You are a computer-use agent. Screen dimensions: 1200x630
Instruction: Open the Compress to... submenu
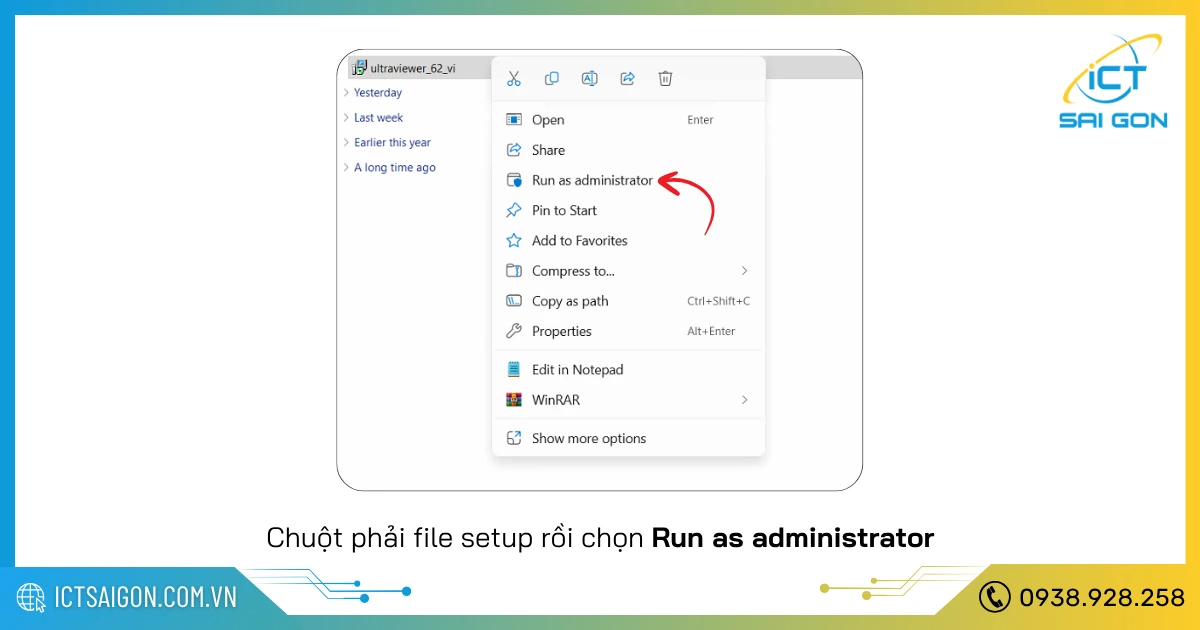628,270
